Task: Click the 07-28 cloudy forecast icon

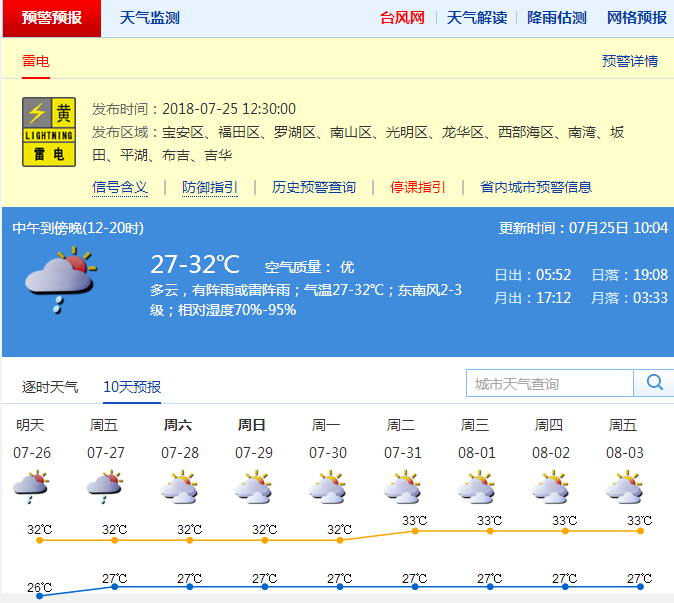Action: (x=179, y=489)
